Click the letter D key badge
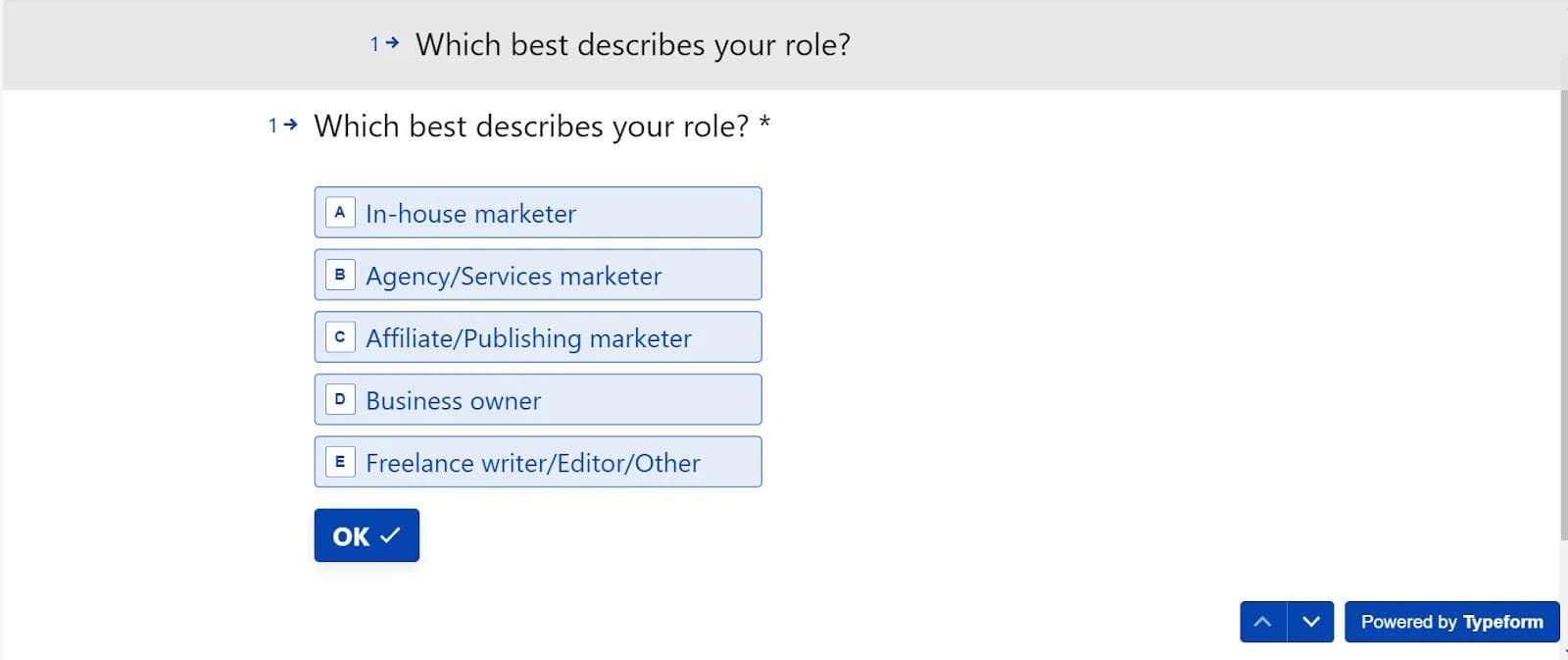 [340, 399]
